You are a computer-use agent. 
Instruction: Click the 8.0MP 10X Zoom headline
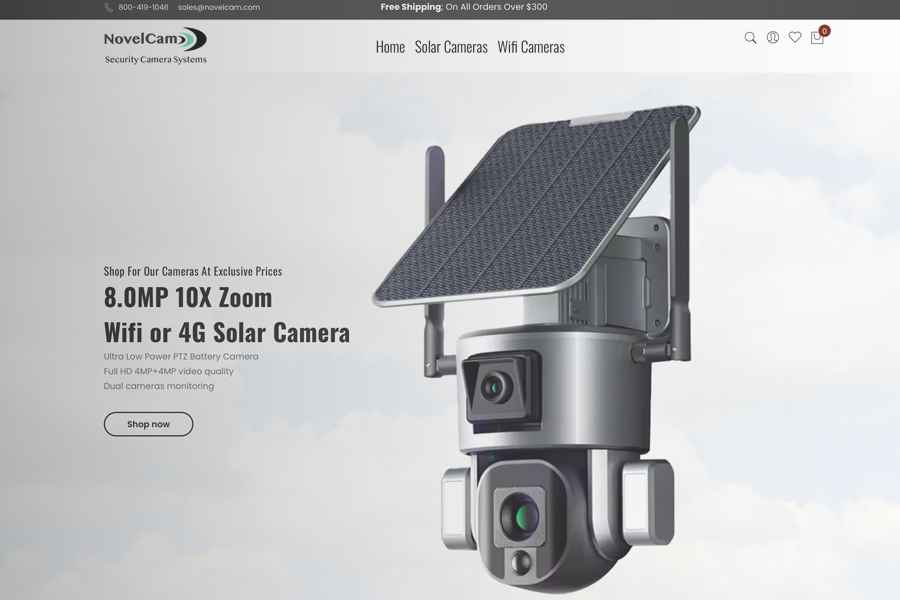(186, 297)
